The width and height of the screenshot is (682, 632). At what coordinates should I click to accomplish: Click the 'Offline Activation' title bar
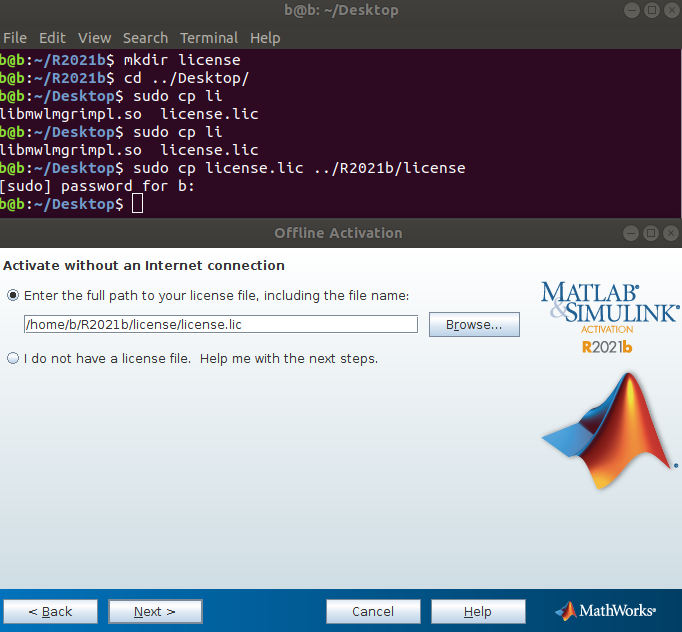pyautogui.click(x=338, y=233)
